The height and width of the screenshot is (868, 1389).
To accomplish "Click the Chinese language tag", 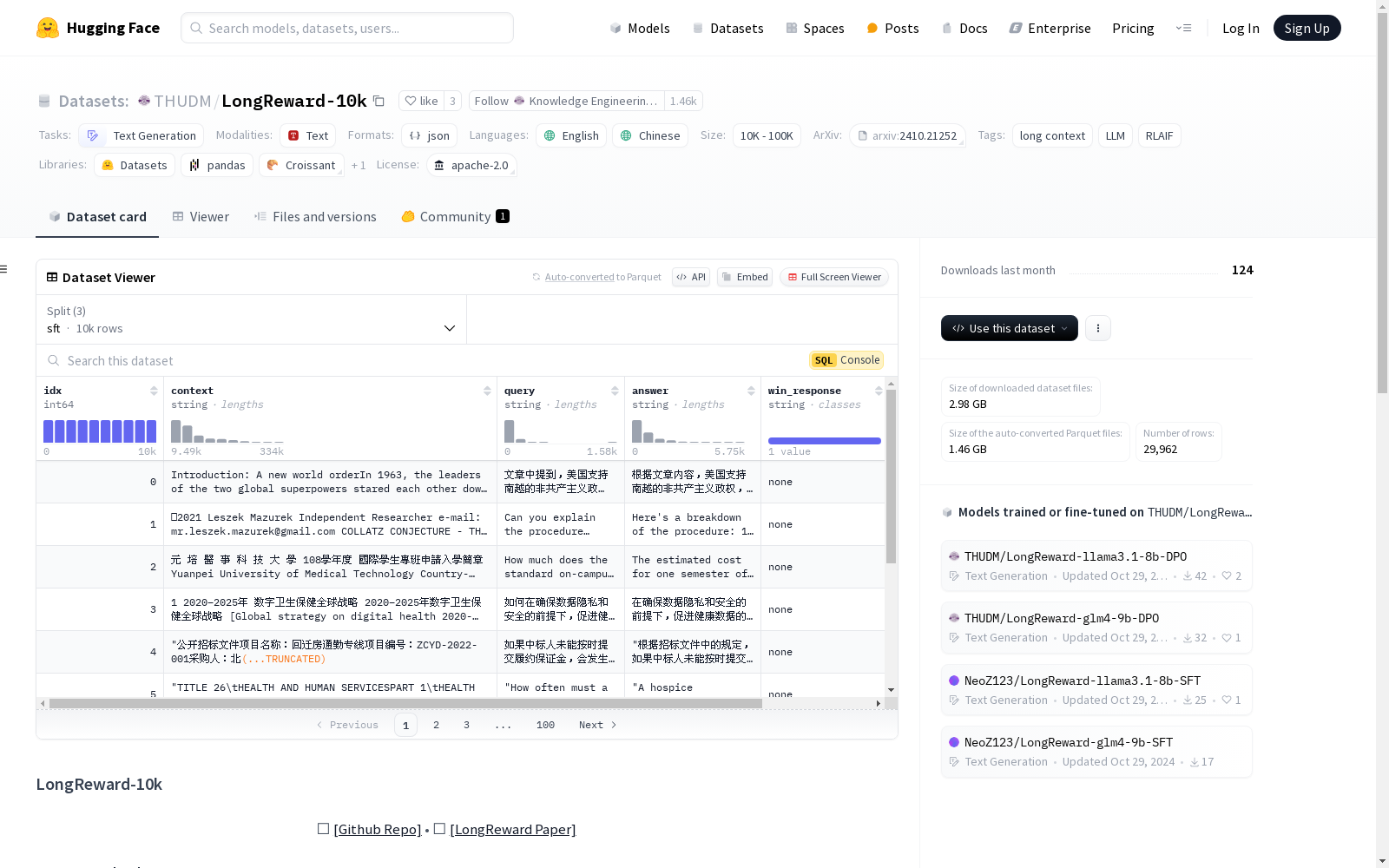I will [650, 135].
